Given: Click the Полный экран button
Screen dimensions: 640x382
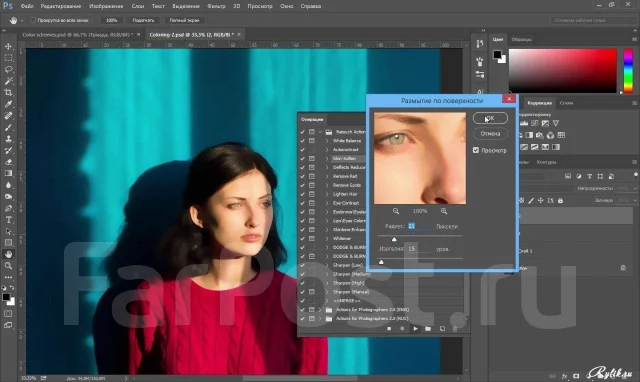Looking at the screenshot, I should (x=184, y=20).
